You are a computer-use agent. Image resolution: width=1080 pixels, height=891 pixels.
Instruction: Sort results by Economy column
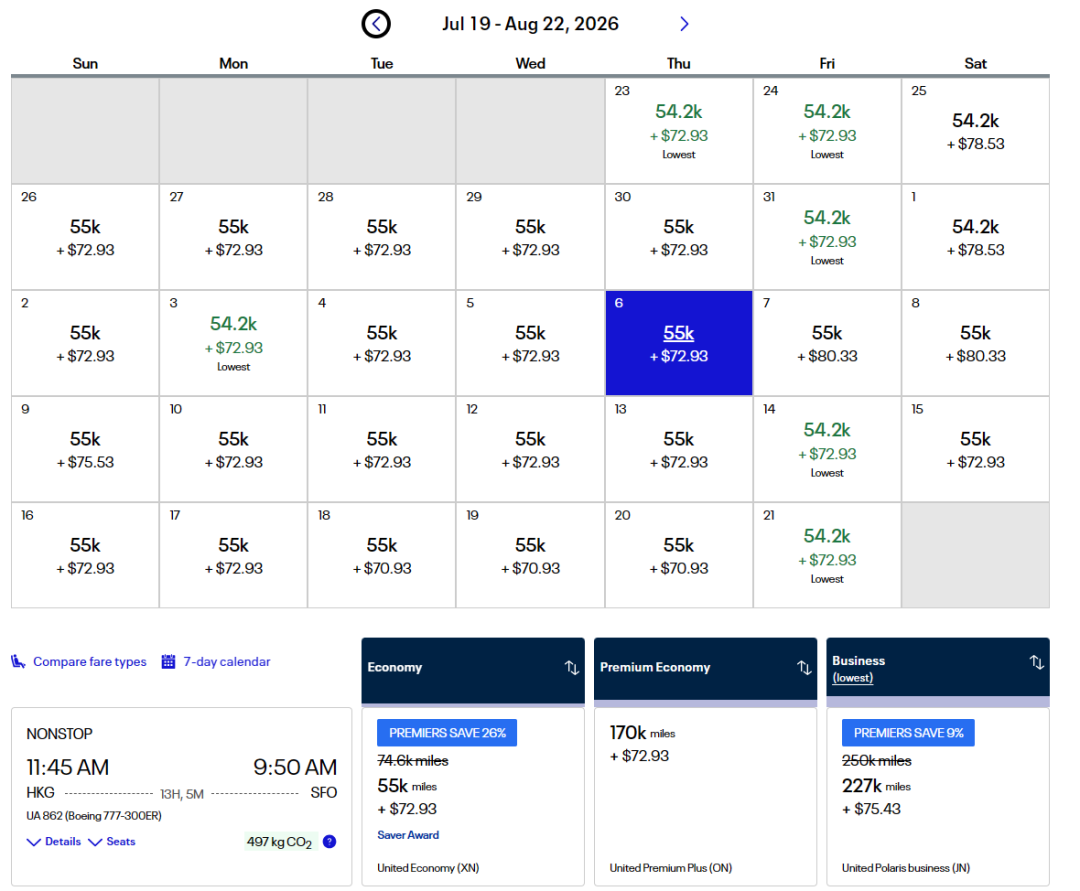(571, 668)
